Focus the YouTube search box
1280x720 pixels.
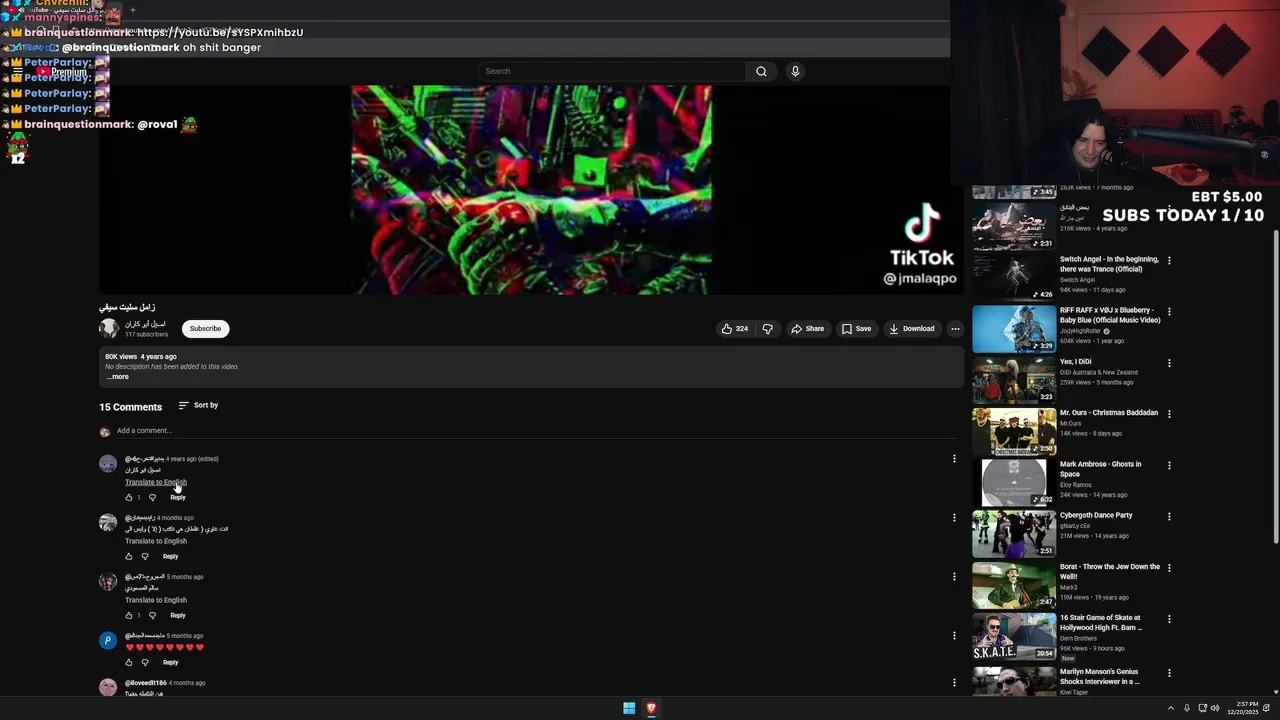pyautogui.click(x=612, y=71)
